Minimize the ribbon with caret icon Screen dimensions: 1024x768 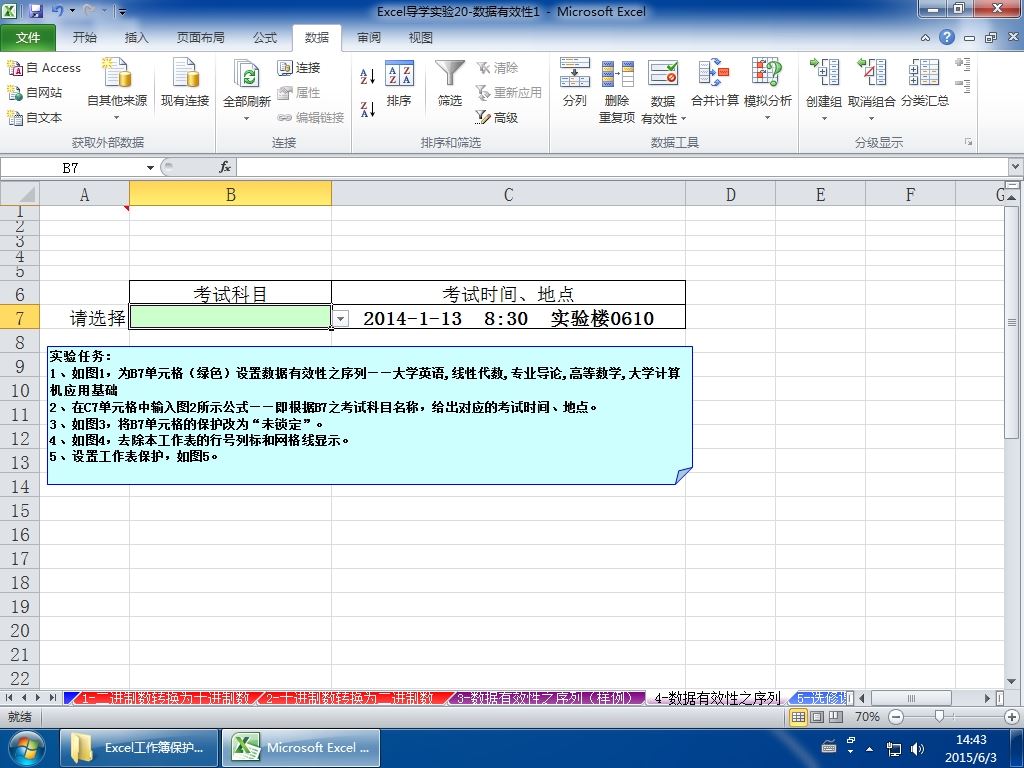click(925, 38)
